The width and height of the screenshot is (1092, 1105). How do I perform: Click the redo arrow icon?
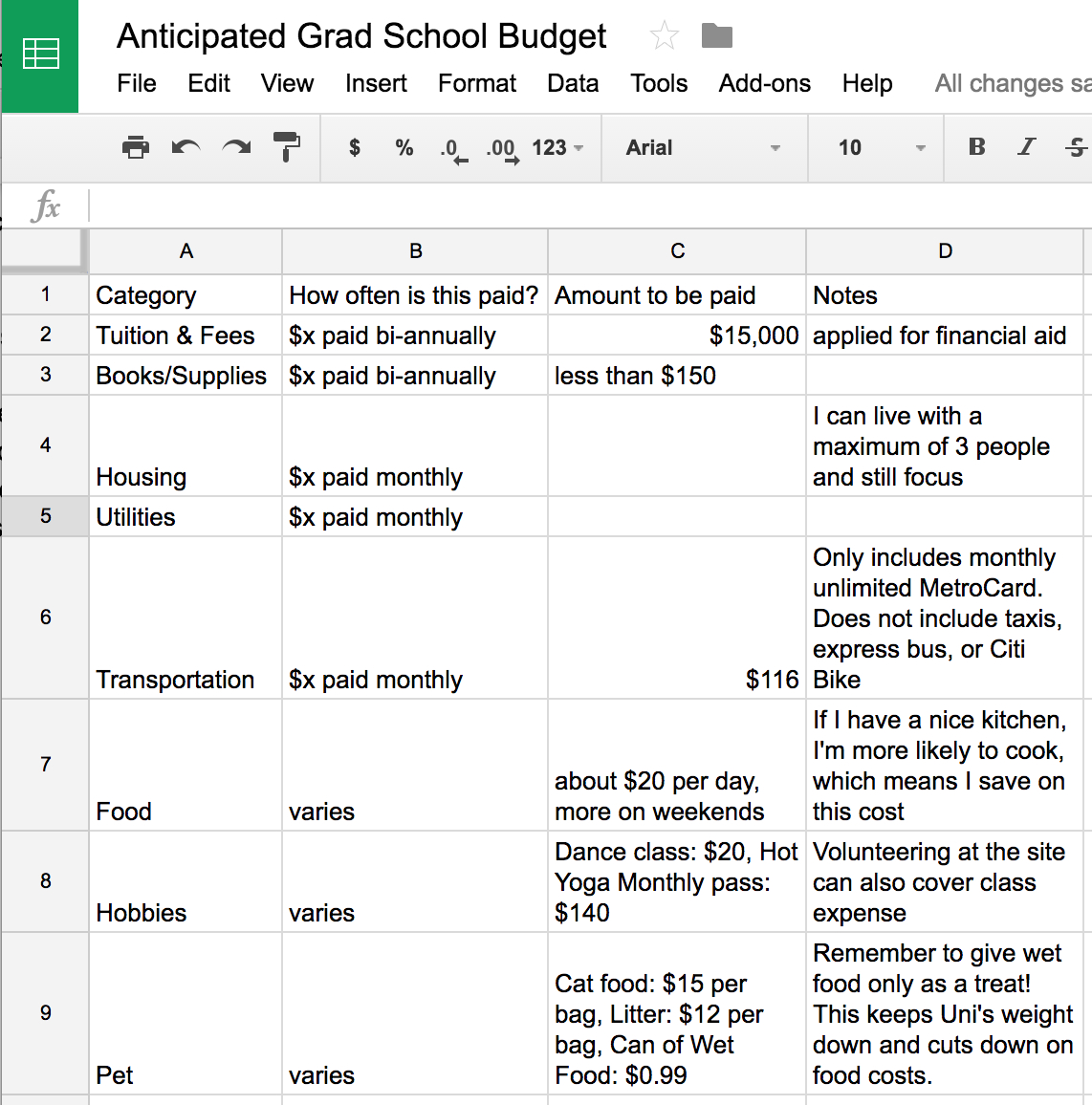[x=236, y=147]
